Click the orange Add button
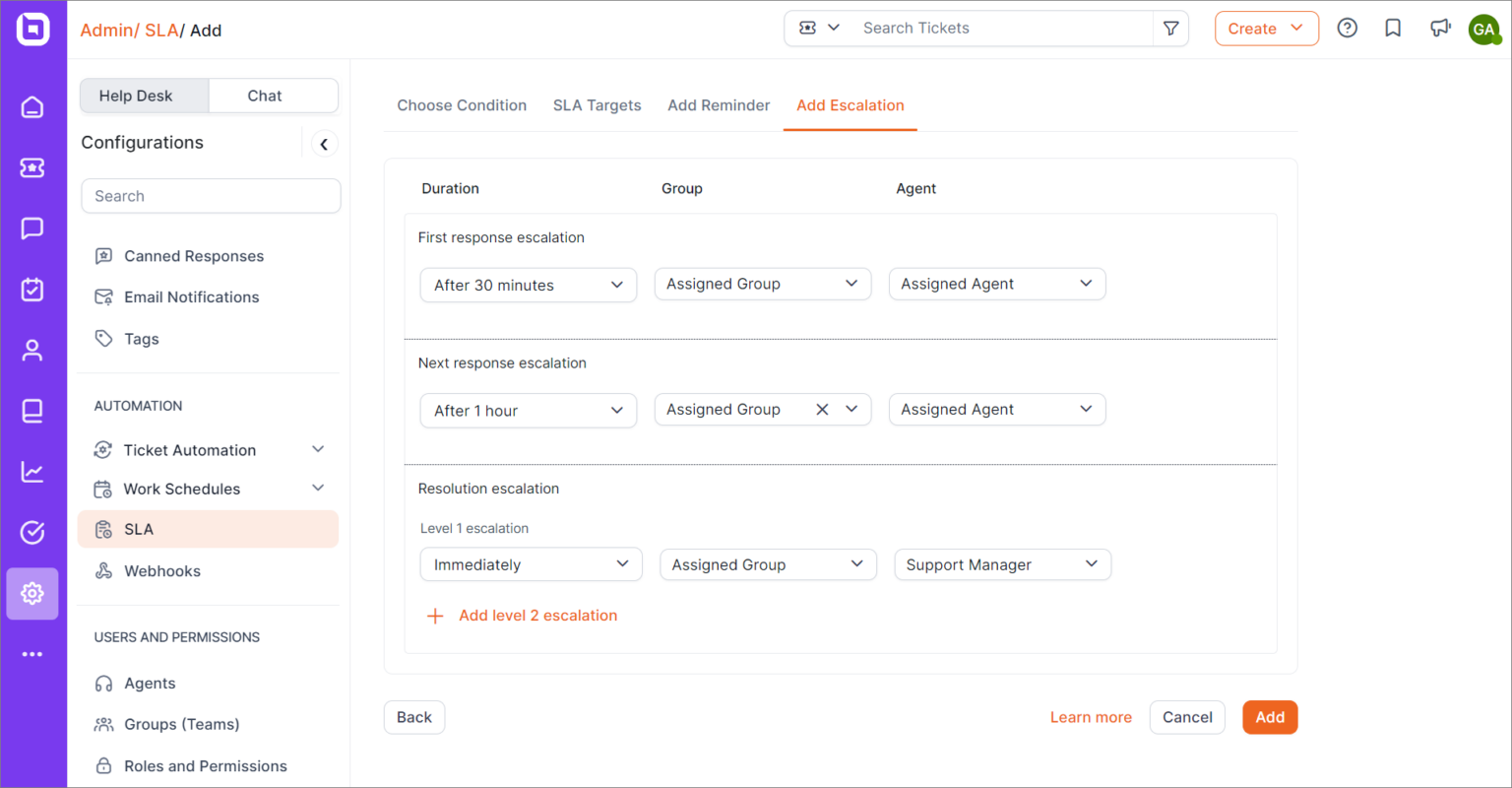The height and width of the screenshot is (788, 1512). (x=1269, y=717)
